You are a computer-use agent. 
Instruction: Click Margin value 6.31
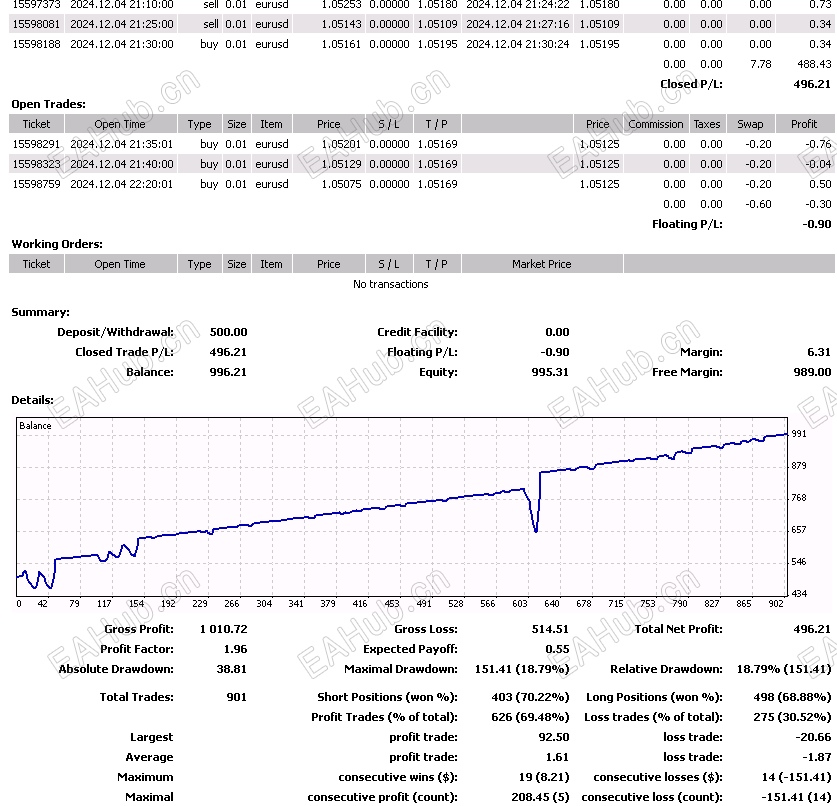[819, 352]
